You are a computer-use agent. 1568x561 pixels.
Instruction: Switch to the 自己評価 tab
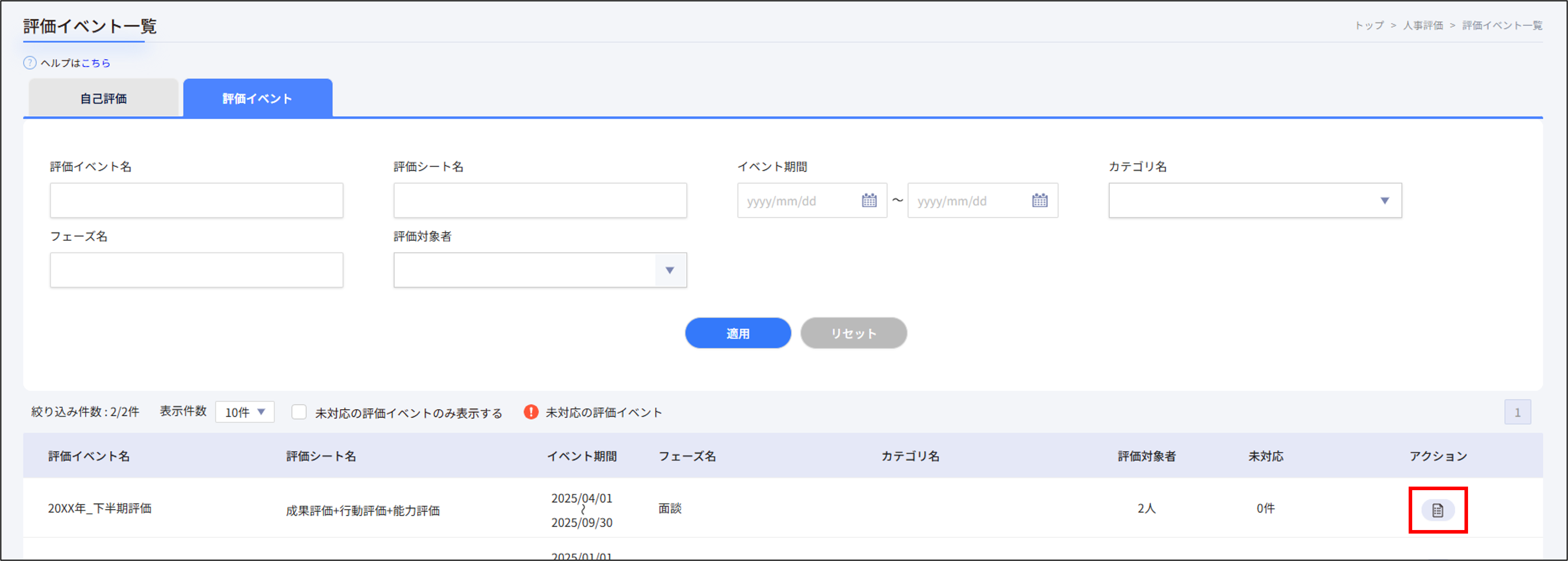[x=103, y=98]
